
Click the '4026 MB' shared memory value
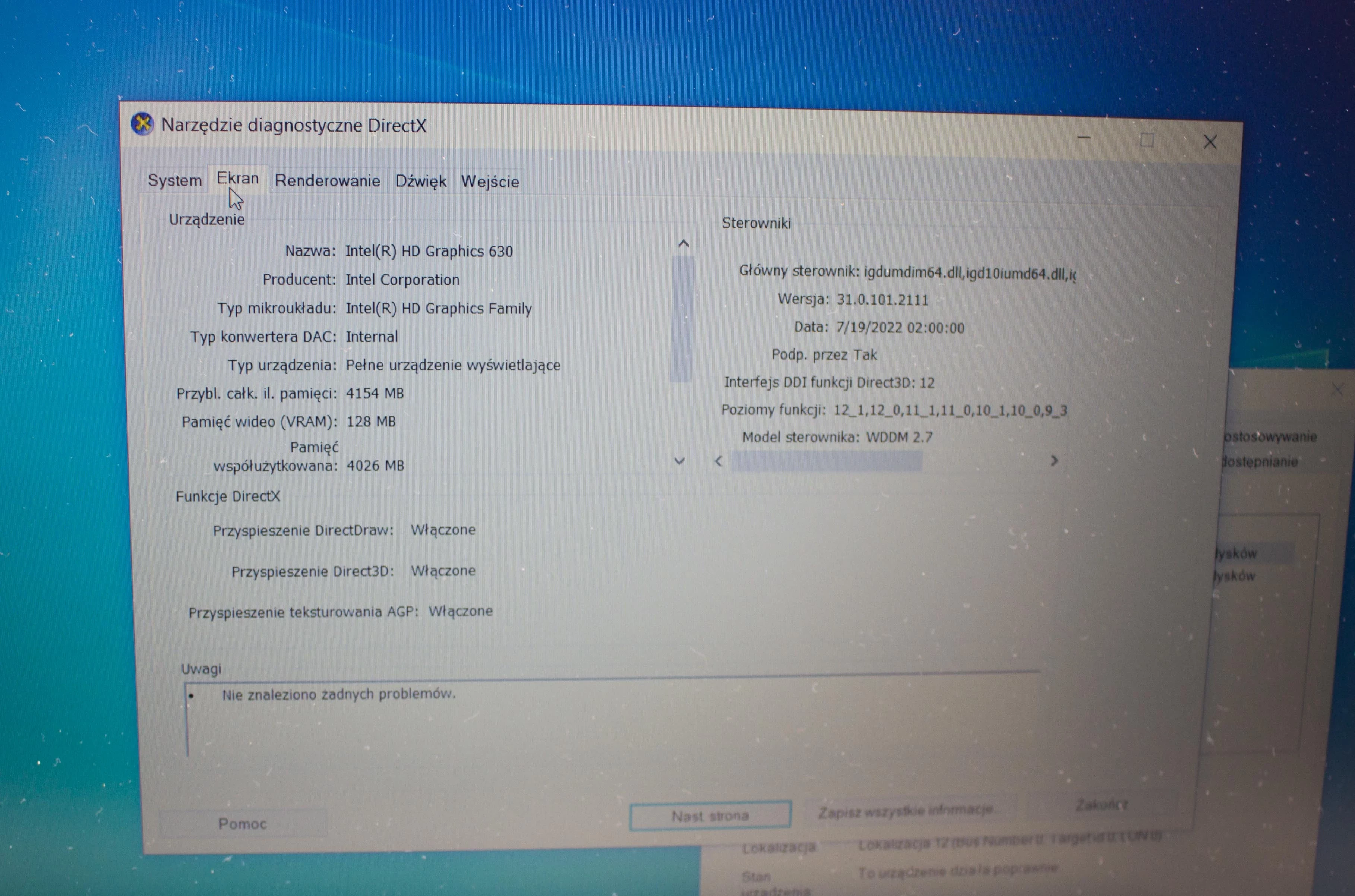pyautogui.click(x=375, y=466)
